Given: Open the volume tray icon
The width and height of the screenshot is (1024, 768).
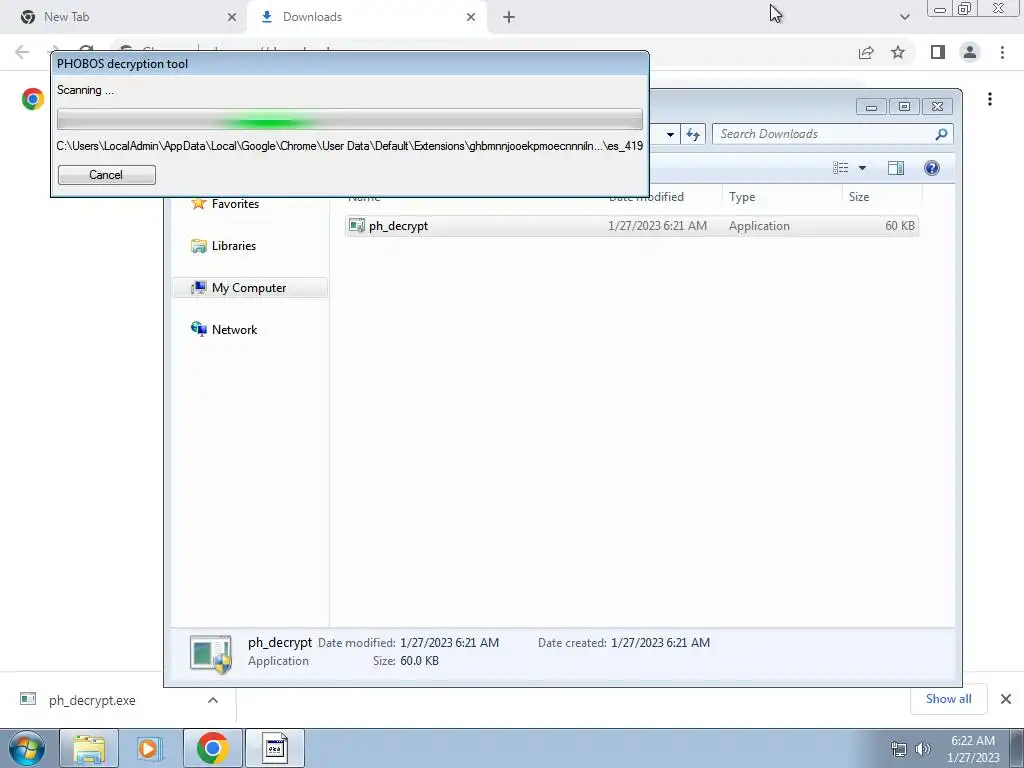Looking at the screenshot, I should click(x=923, y=749).
